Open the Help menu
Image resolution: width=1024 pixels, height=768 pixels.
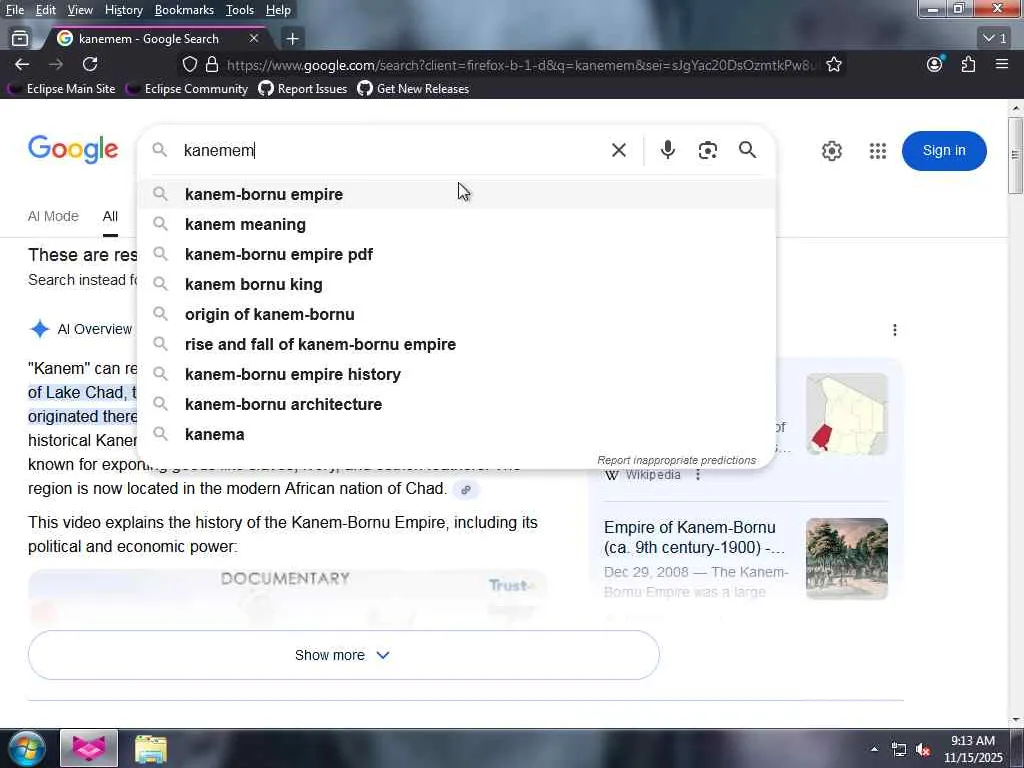click(x=278, y=10)
